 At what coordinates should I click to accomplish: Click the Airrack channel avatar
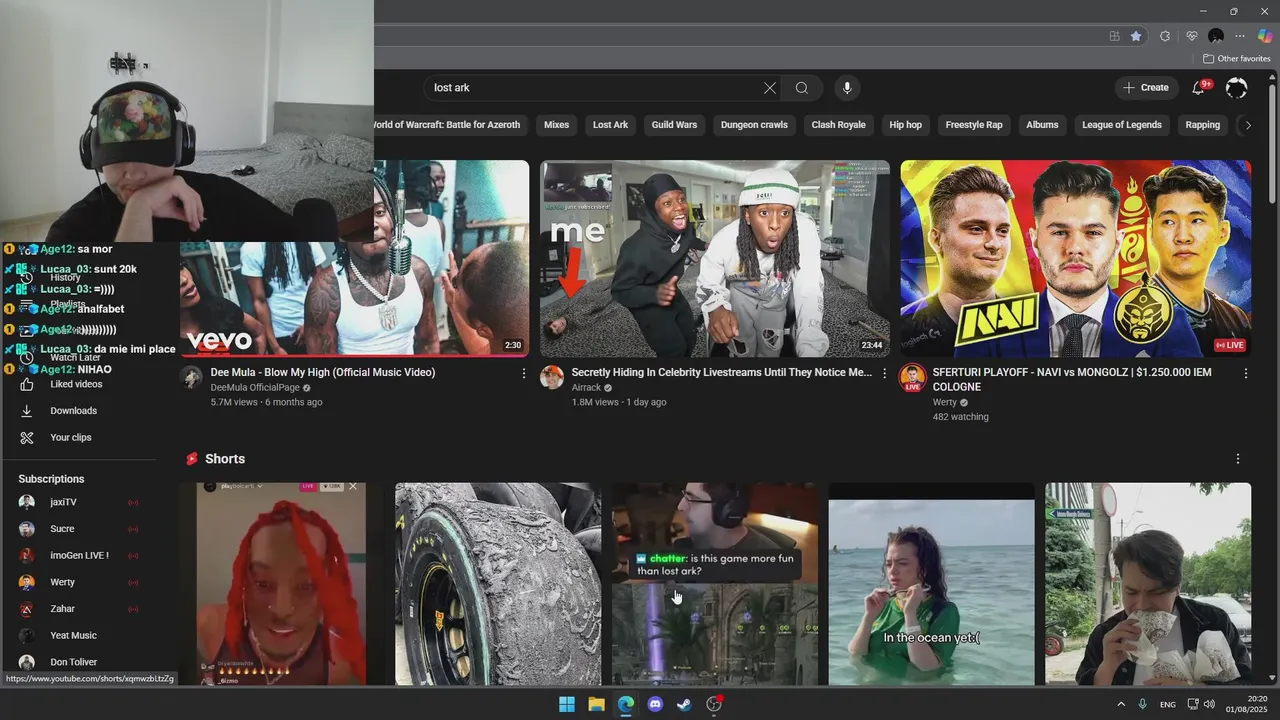tap(552, 377)
